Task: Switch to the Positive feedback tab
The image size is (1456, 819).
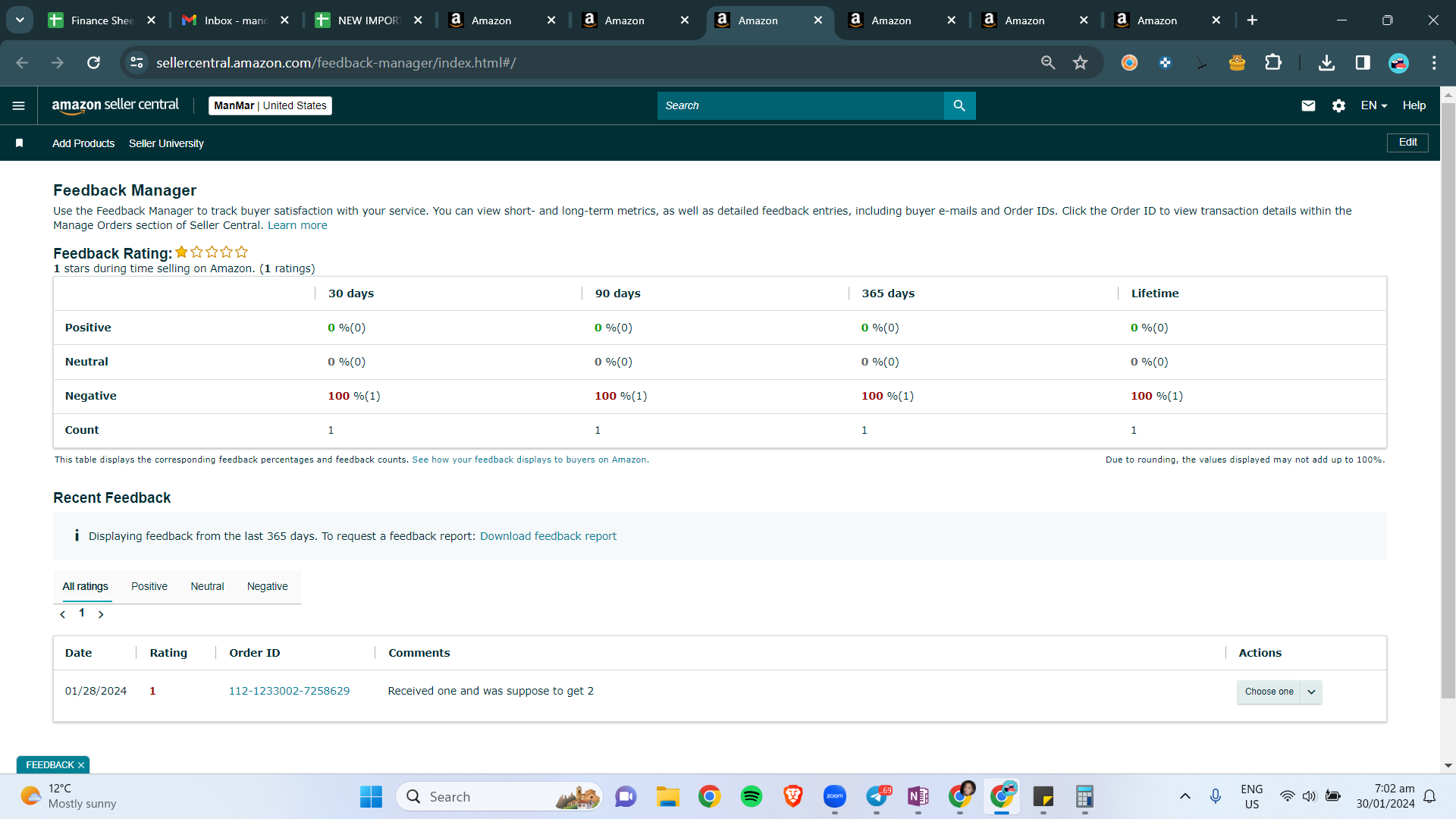Action: (149, 586)
